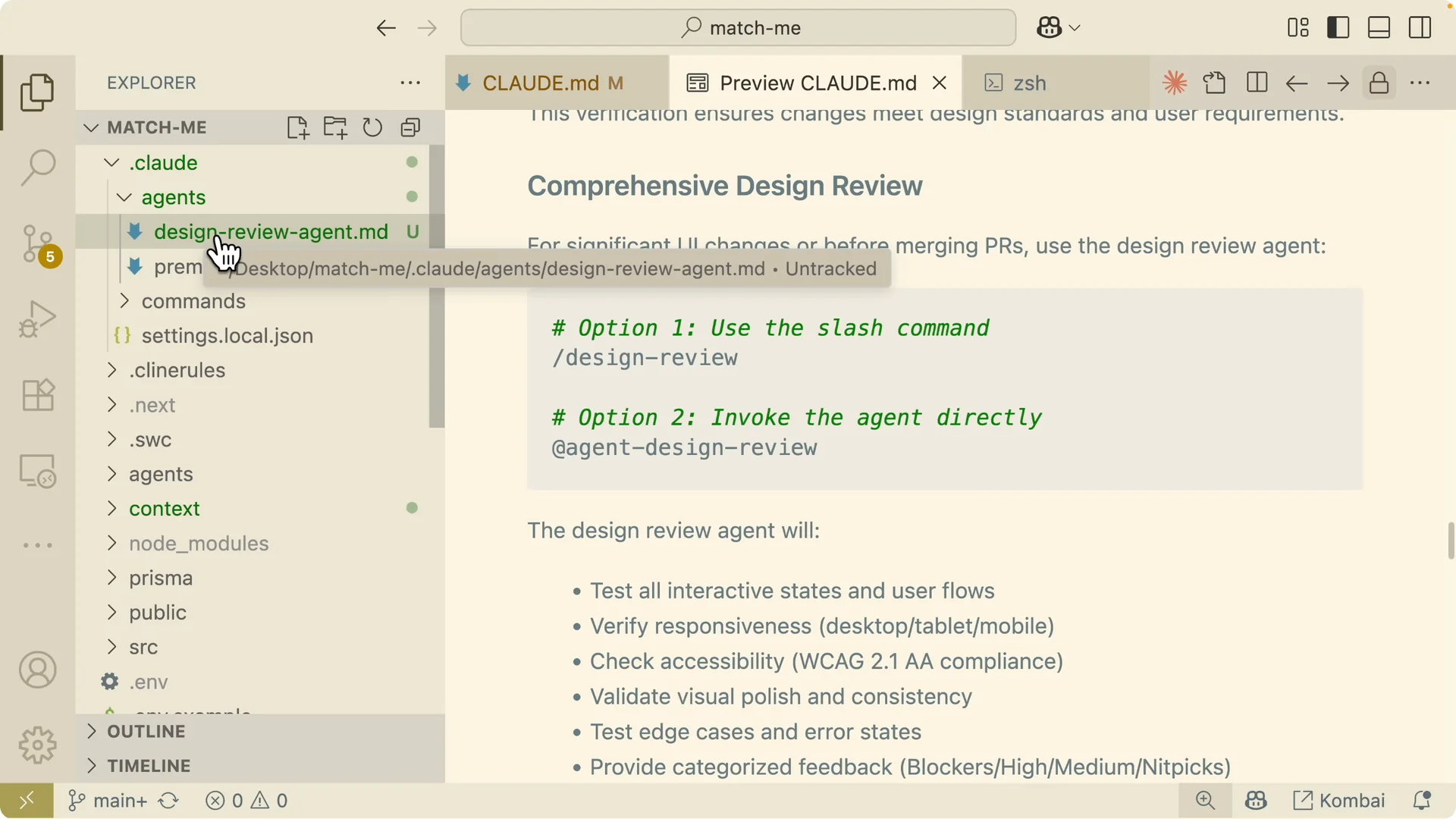Open the Search view in activity bar
Viewport: 1456px width, 819px height.
pyautogui.click(x=37, y=168)
